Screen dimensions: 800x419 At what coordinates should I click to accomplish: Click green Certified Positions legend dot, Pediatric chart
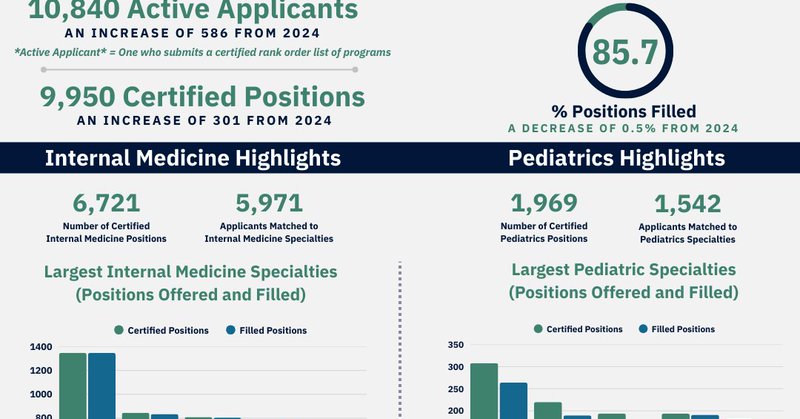coord(538,329)
